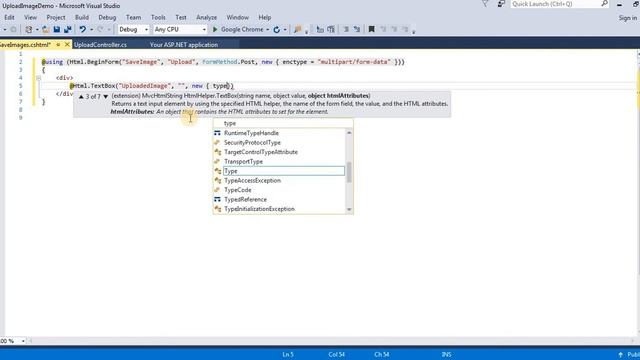Close the SaveImages.cshtml tab

click(67, 44)
